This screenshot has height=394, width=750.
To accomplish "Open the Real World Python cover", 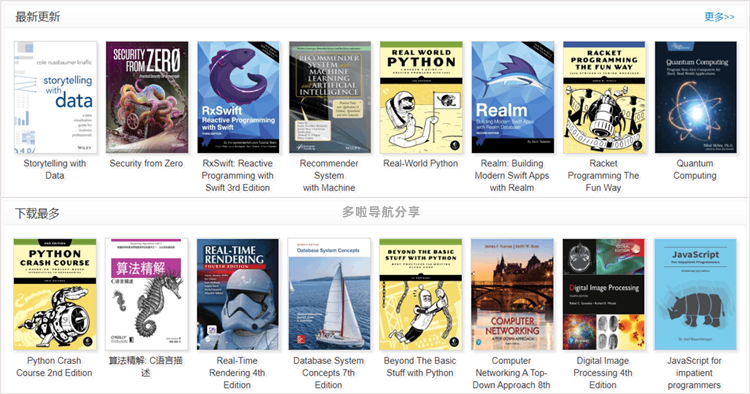I will (x=421, y=97).
